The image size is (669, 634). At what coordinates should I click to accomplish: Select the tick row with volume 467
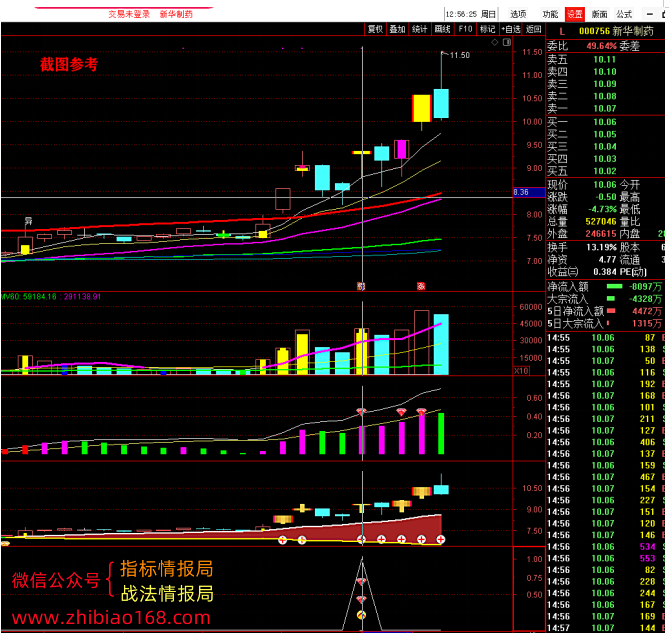pos(606,477)
